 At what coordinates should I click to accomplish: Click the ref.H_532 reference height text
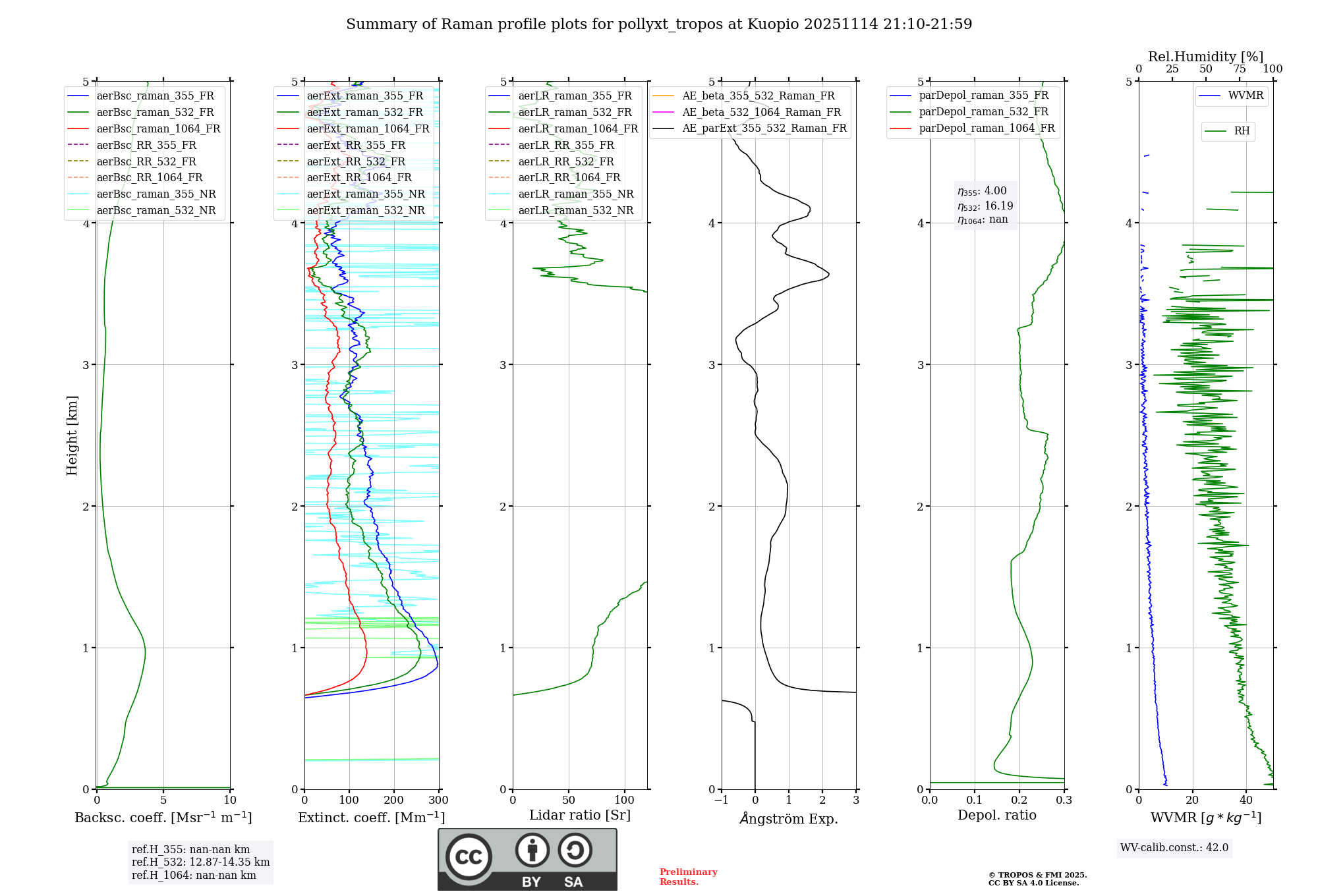tap(200, 862)
